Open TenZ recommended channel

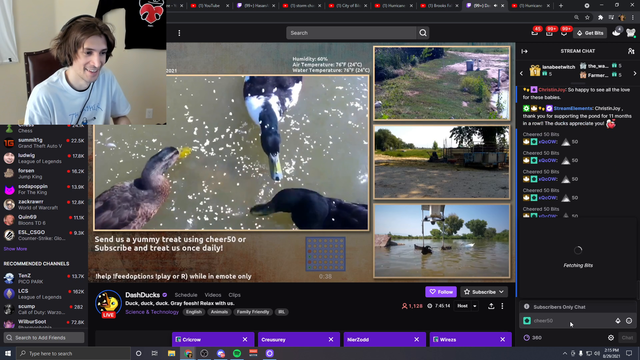click(44, 278)
